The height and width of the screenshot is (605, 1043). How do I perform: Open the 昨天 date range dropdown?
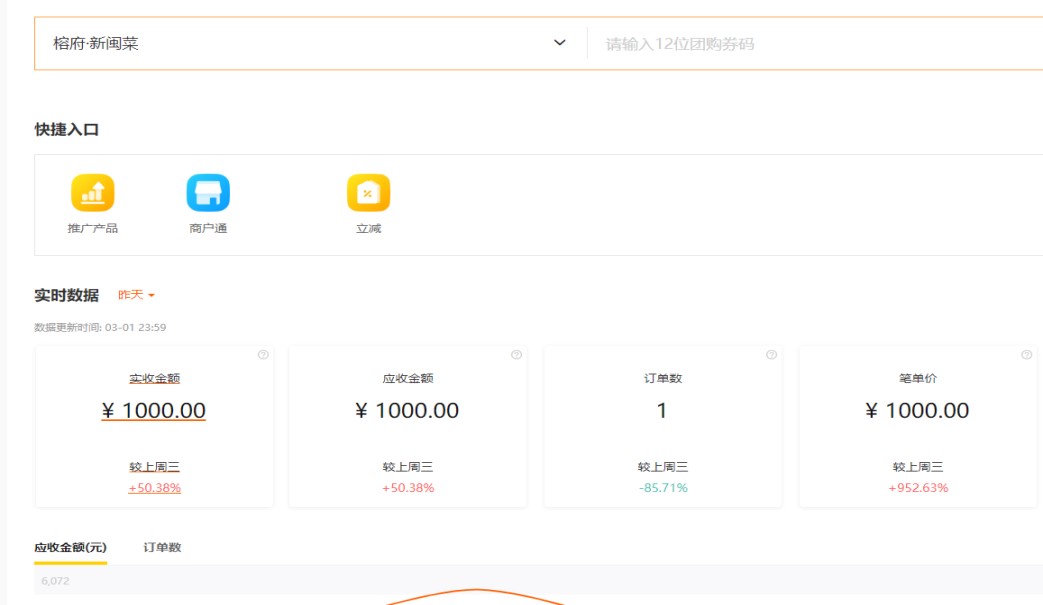point(136,295)
